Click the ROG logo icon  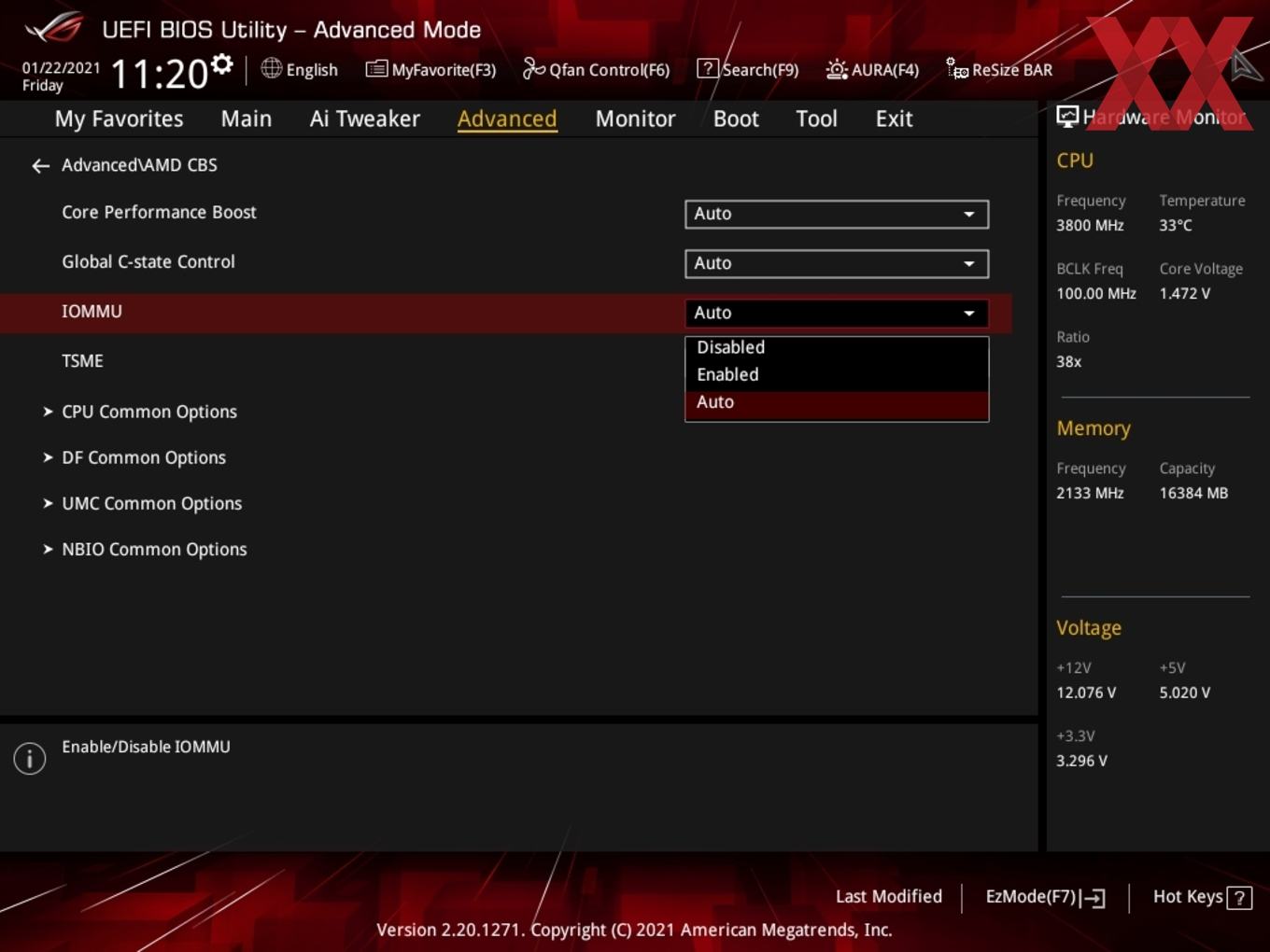(x=54, y=27)
